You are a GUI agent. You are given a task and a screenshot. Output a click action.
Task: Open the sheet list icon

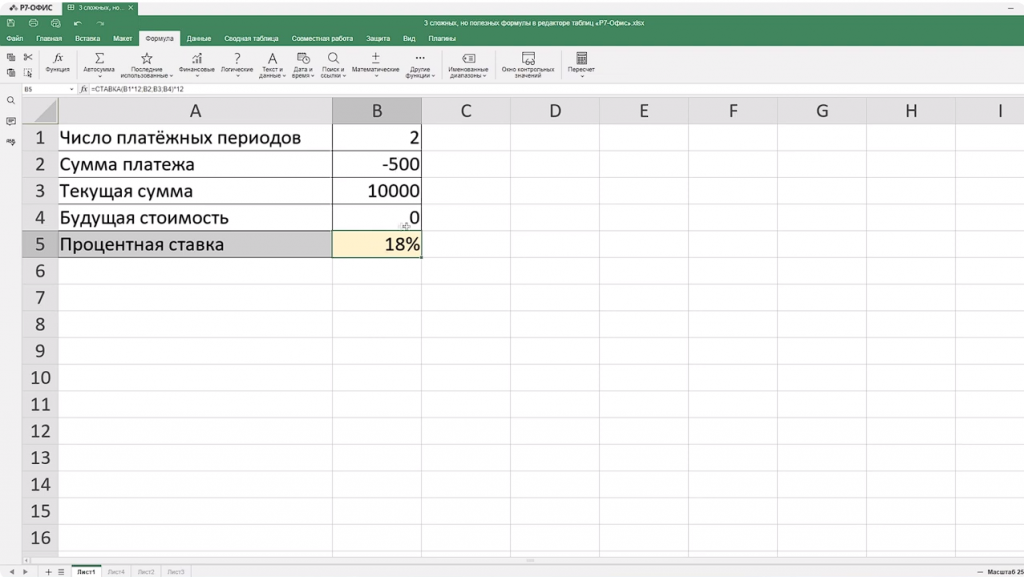tap(61, 572)
